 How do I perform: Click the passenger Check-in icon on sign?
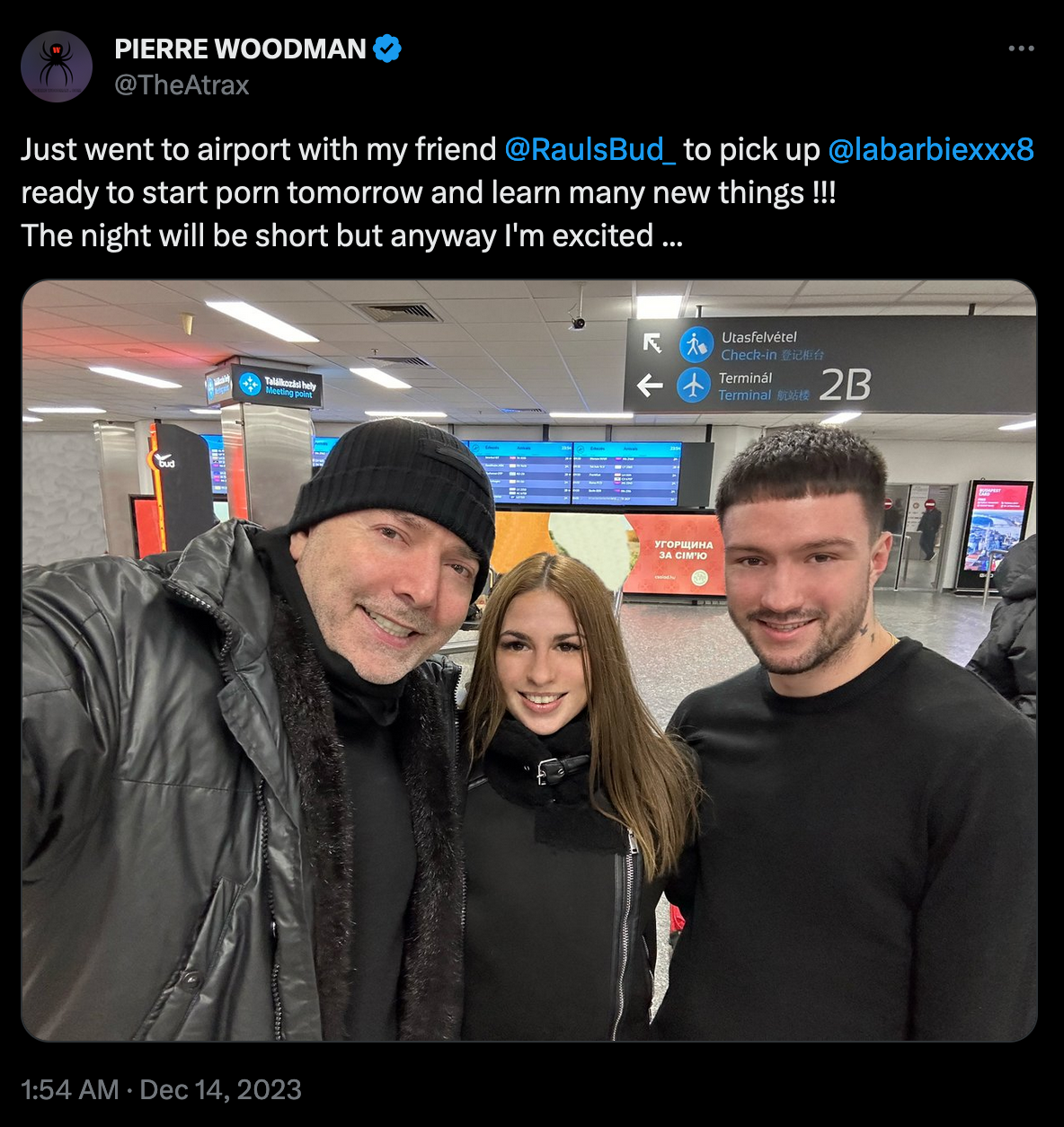(696, 345)
